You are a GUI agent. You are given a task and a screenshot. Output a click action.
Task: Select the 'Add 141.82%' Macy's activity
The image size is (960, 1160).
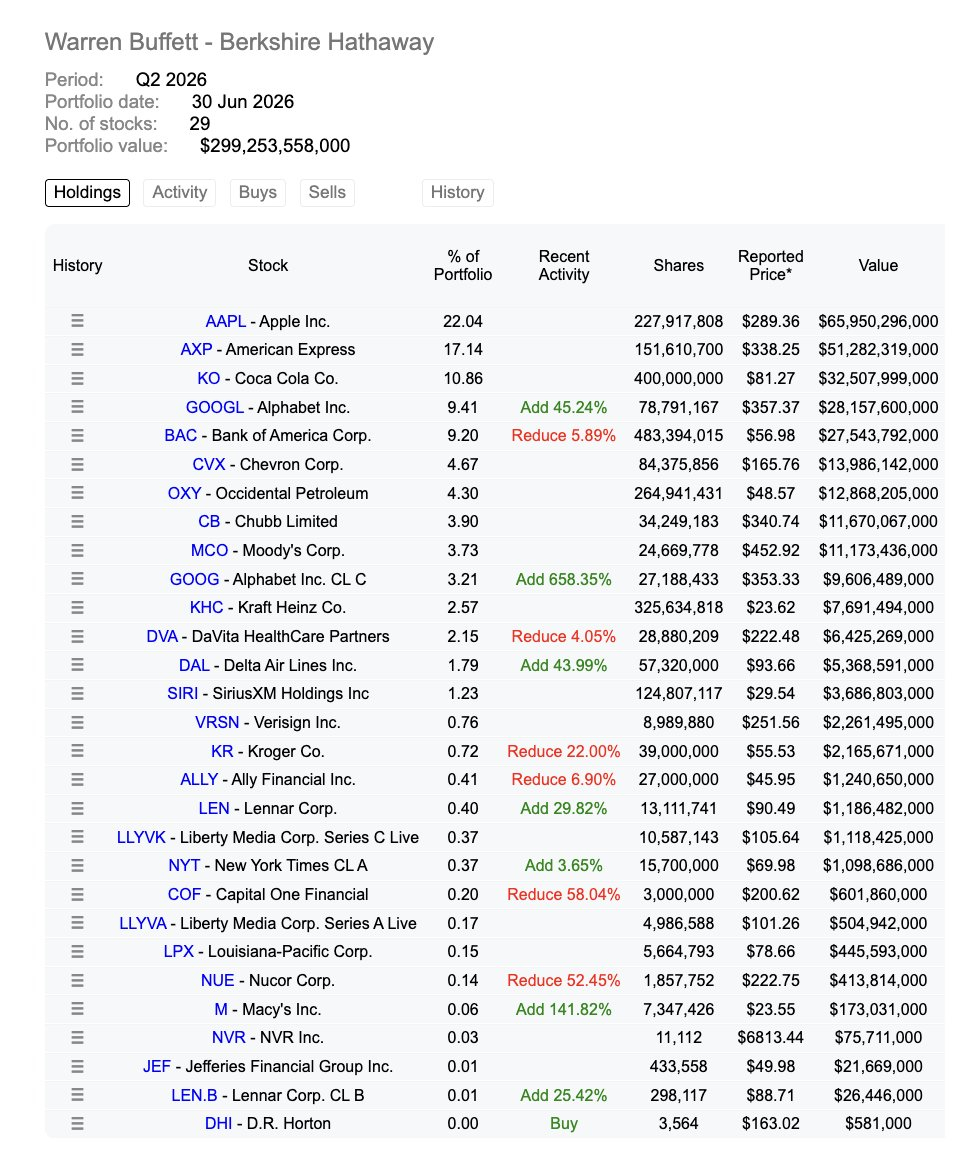coord(564,1009)
